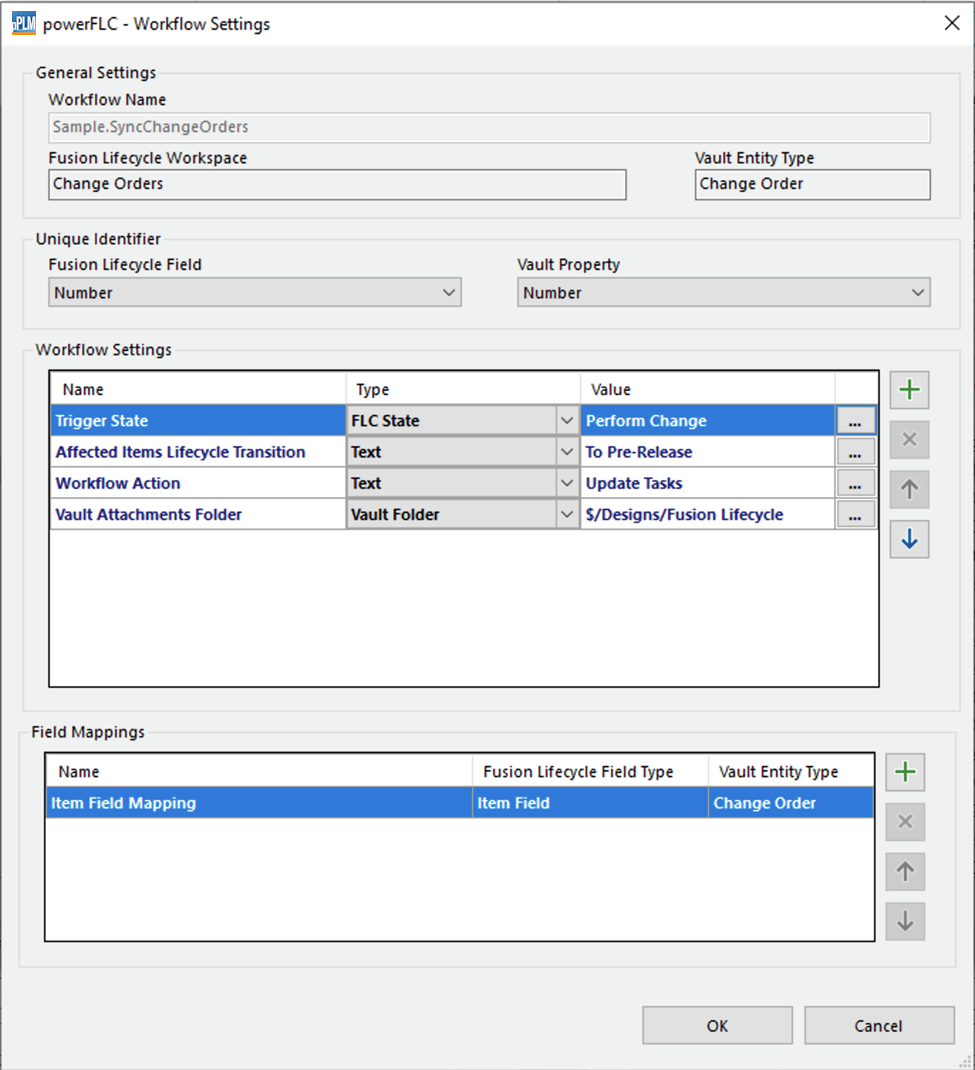The image size is (975, 1070).
Task: Change Type dropdown for Workflow Action row
Action: (567, 483)
